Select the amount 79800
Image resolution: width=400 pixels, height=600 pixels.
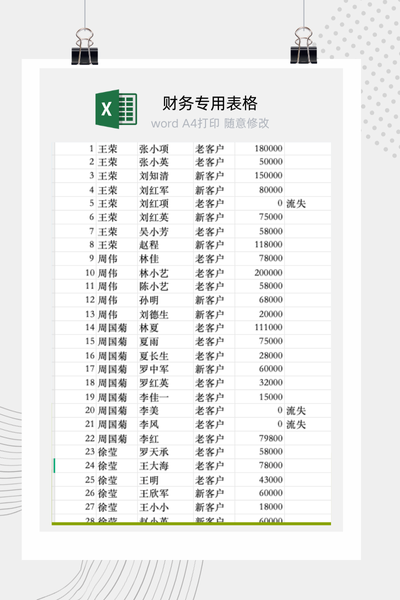tap(271, 438)
